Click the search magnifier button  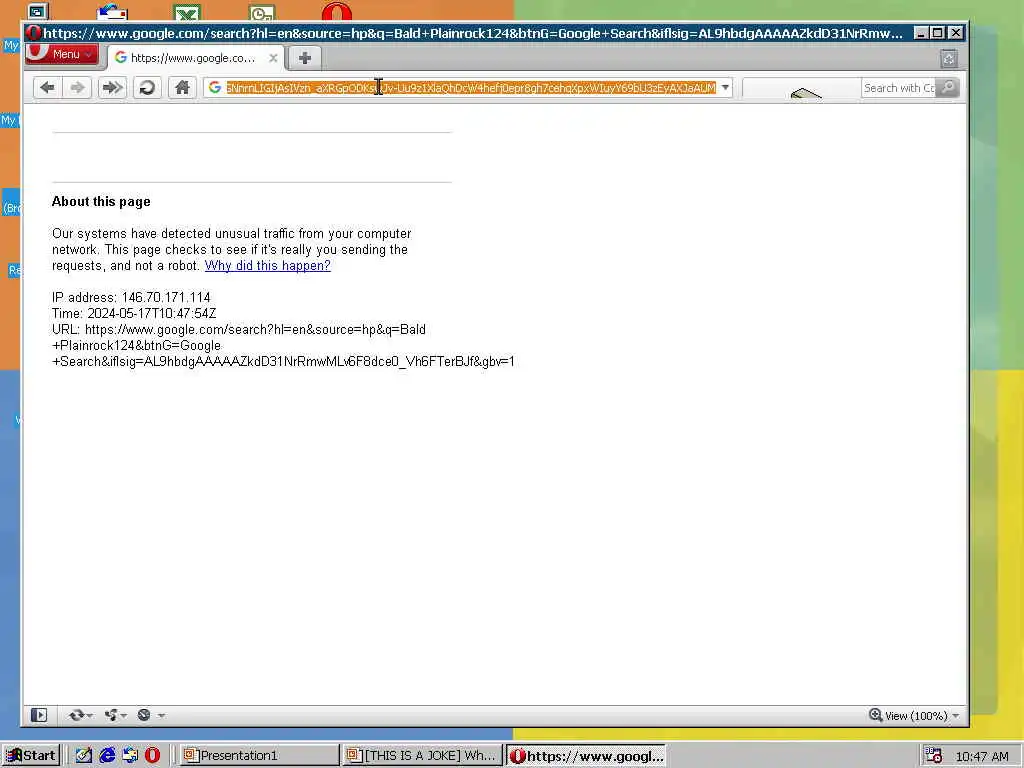[948, 88]
